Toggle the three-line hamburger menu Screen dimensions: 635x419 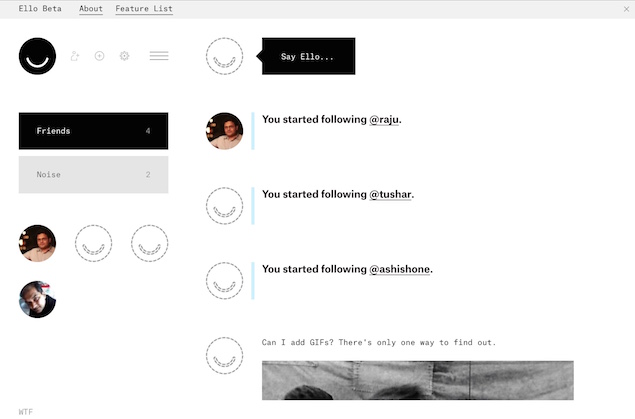tap(158, 56)
